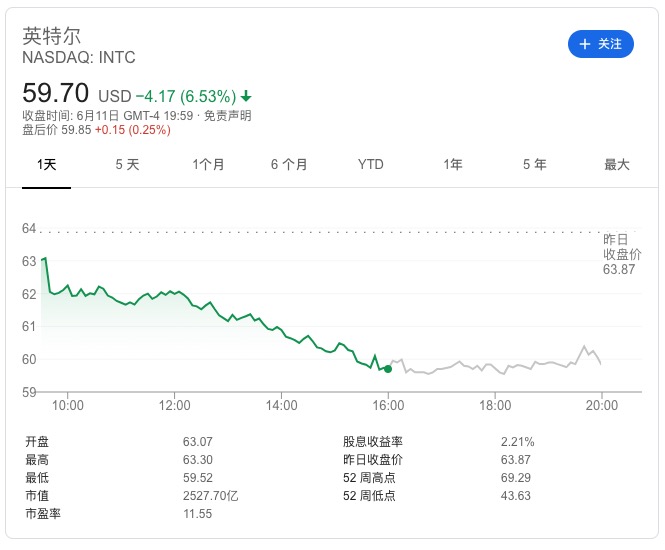This screenshot has width=665, height=550.
Task: Select the 1天 time range tab
Action: point(46,165)
